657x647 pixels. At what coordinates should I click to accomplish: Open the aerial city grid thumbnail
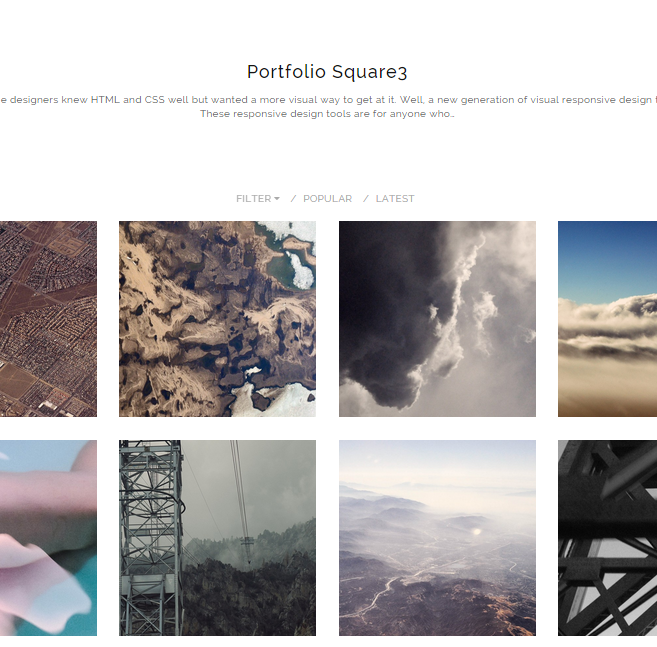point(48,319)
